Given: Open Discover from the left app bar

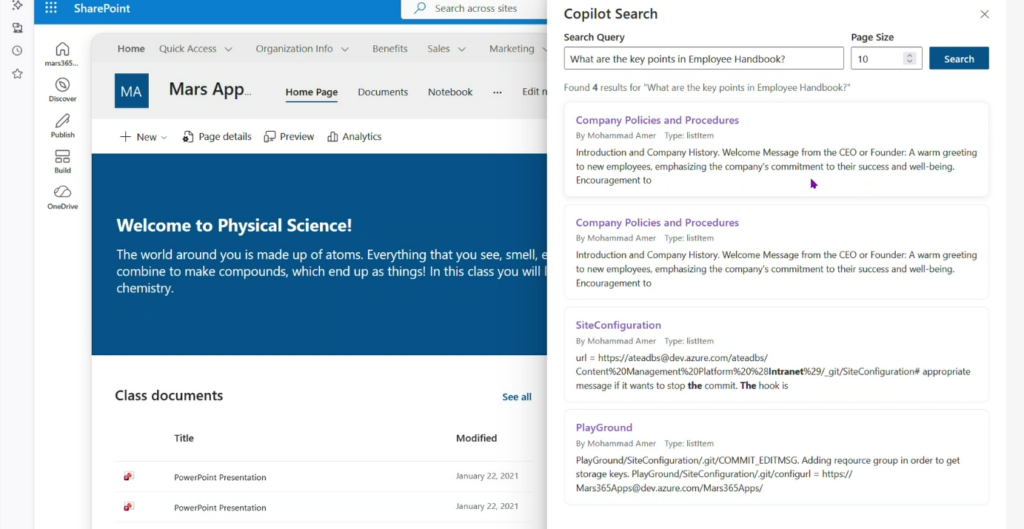Looking at the screenshot, I should (x=62, y=90).
